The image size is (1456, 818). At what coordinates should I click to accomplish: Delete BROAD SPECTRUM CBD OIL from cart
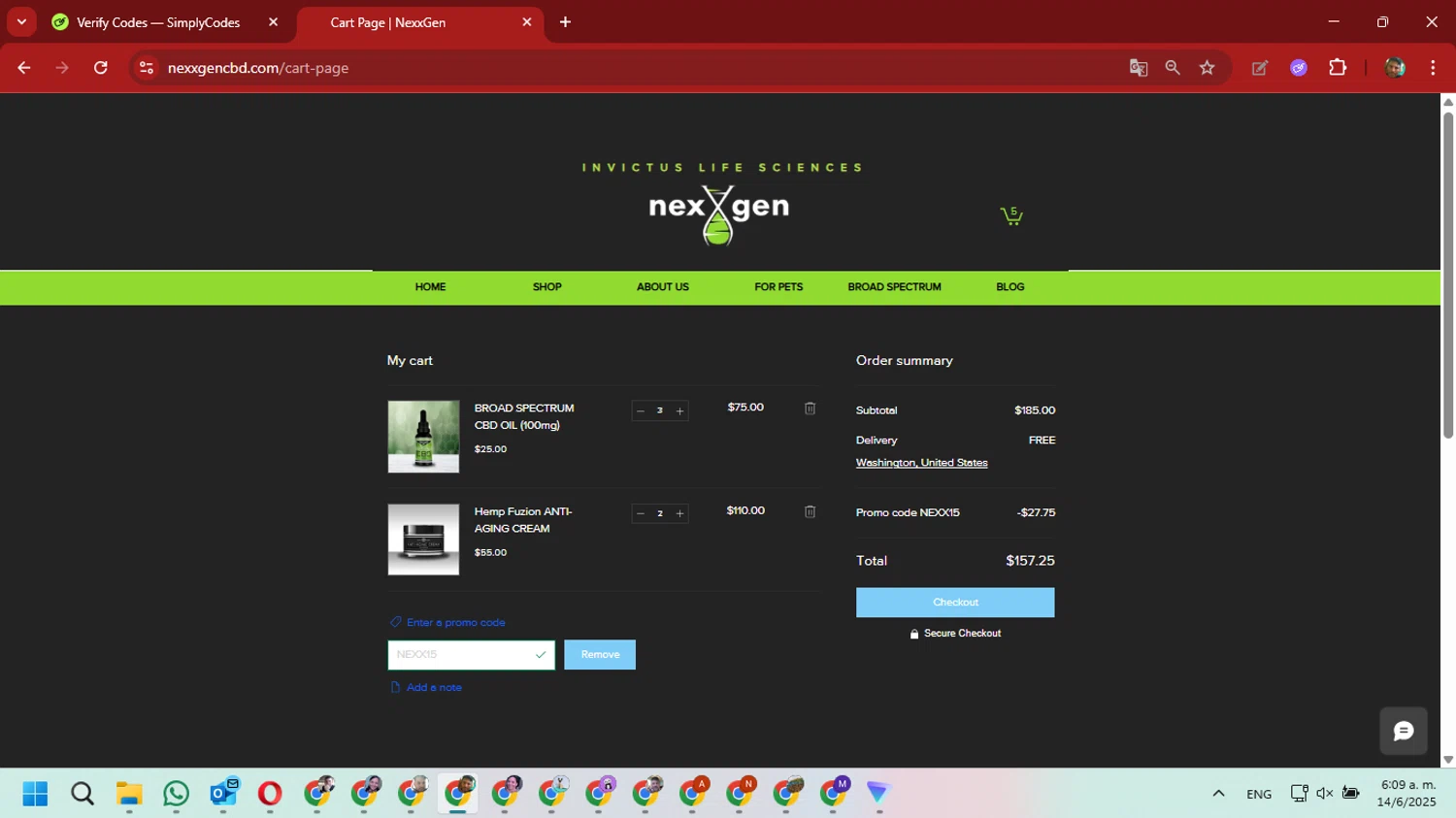(810, 409)
